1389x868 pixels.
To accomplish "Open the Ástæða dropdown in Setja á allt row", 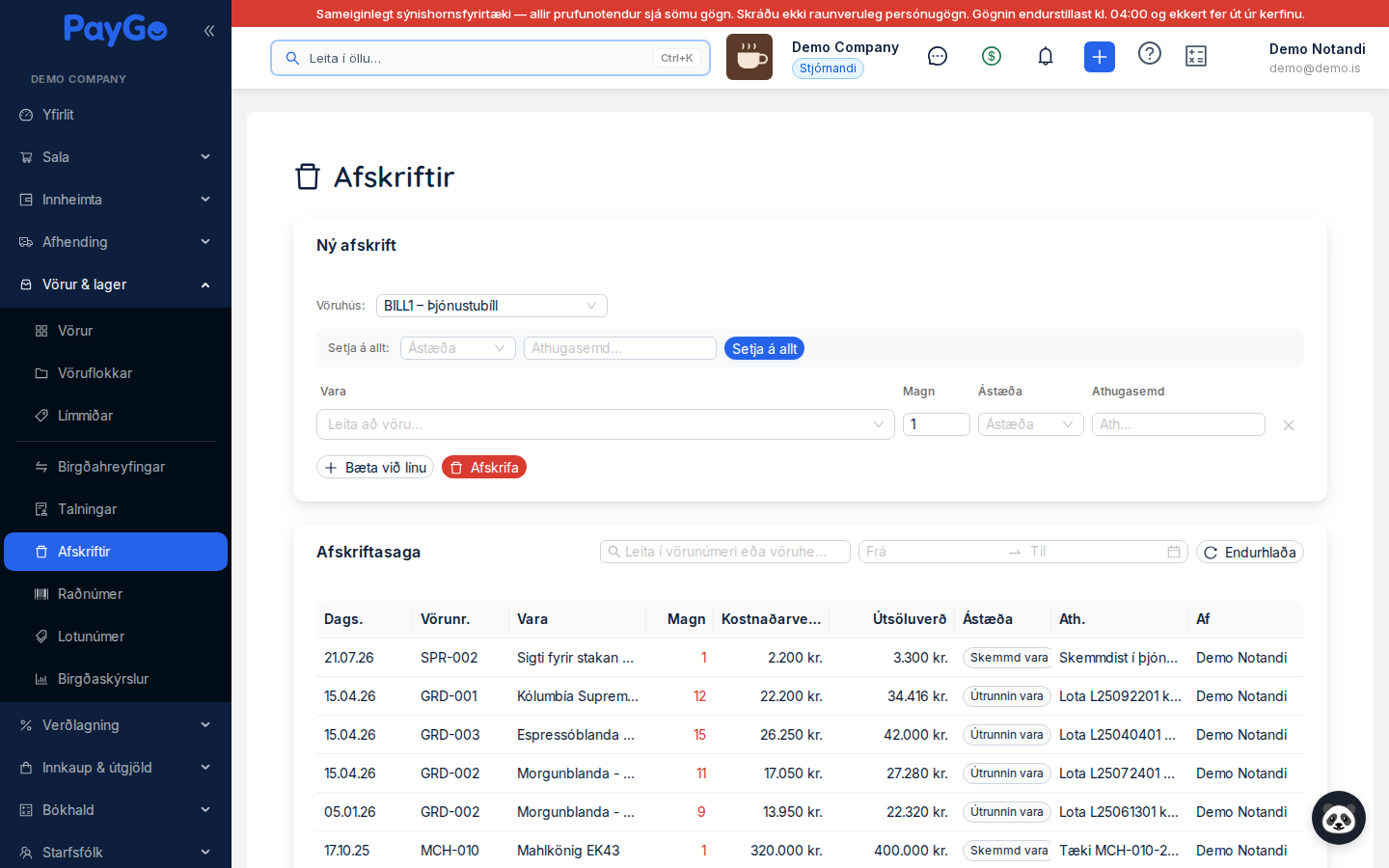I will point(457,348).
